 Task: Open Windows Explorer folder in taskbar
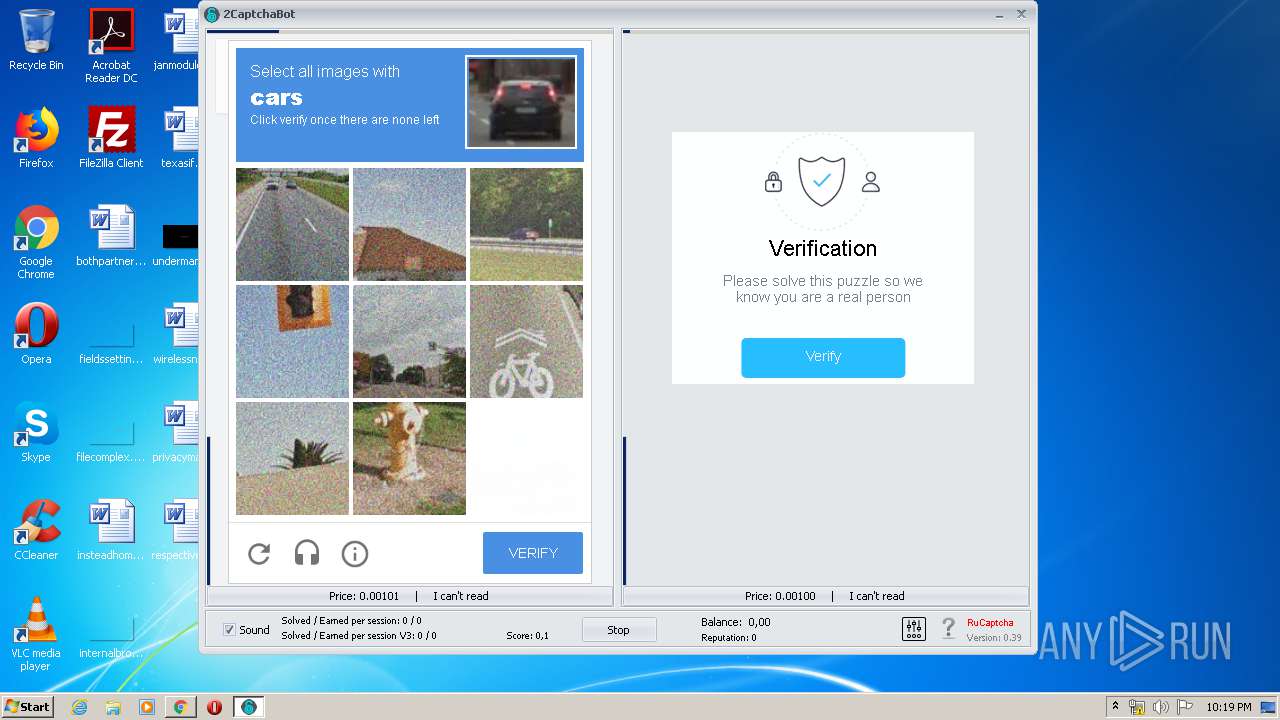pyautogui.click(x=113, y=707)
